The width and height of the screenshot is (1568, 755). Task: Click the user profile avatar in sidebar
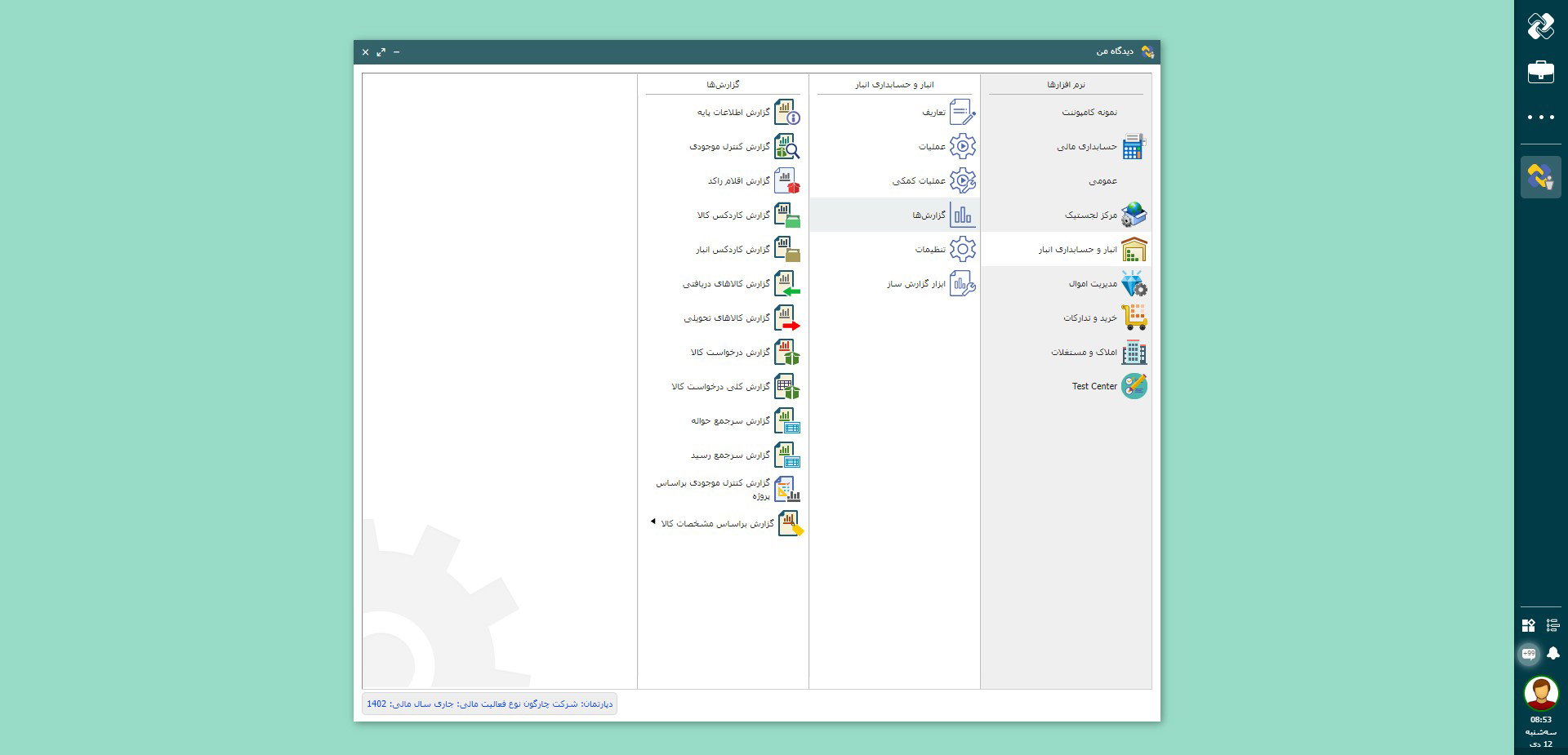tap(1540, 693)
